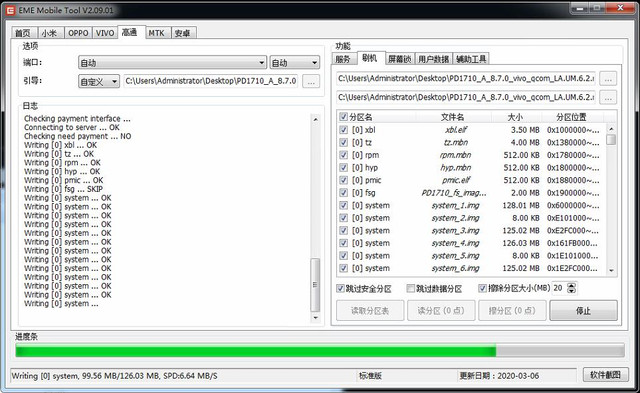Click the log line 'Checking need payment ... NO'
The width and height of the screenshot is (640, 393).
tap(78, 136)
